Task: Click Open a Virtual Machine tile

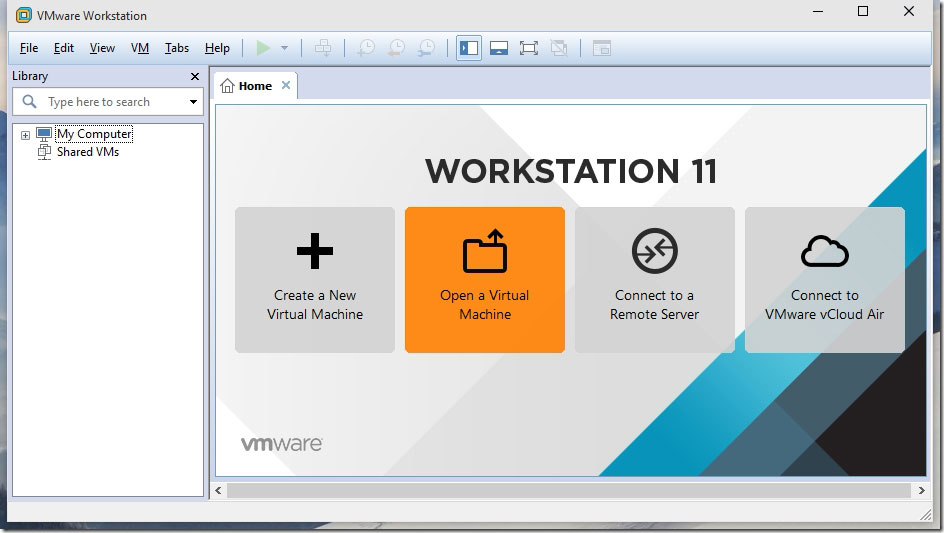Action: point(485,280)
